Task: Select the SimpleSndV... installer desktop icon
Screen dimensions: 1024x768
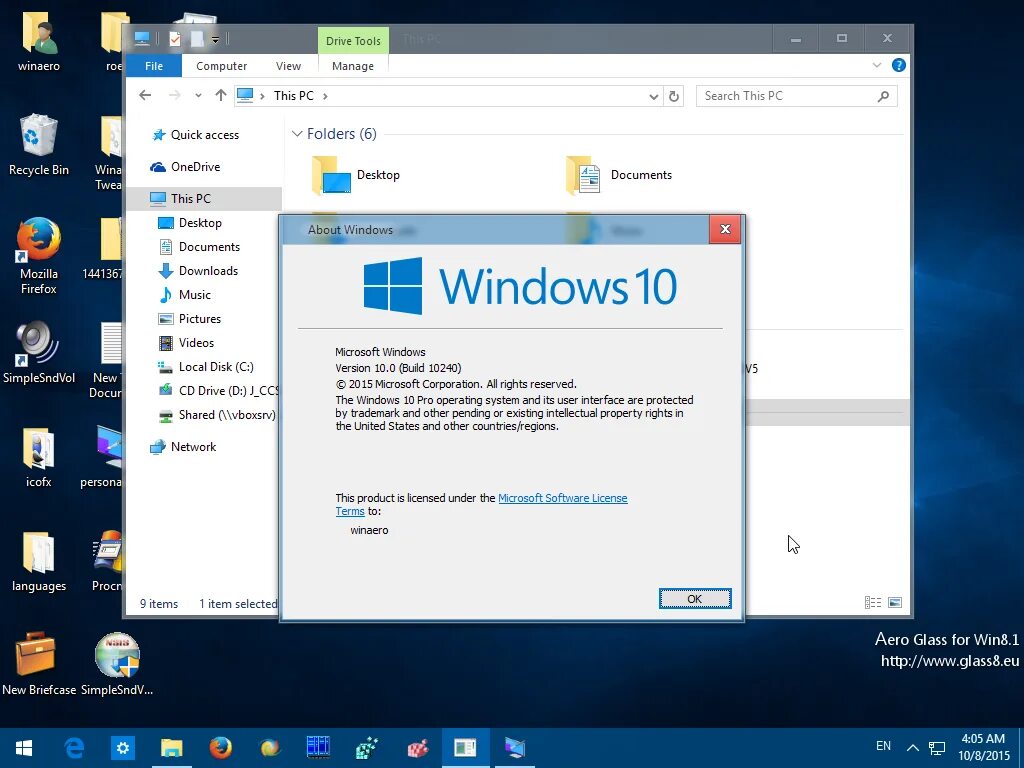Action: click(x=117, y=663)
